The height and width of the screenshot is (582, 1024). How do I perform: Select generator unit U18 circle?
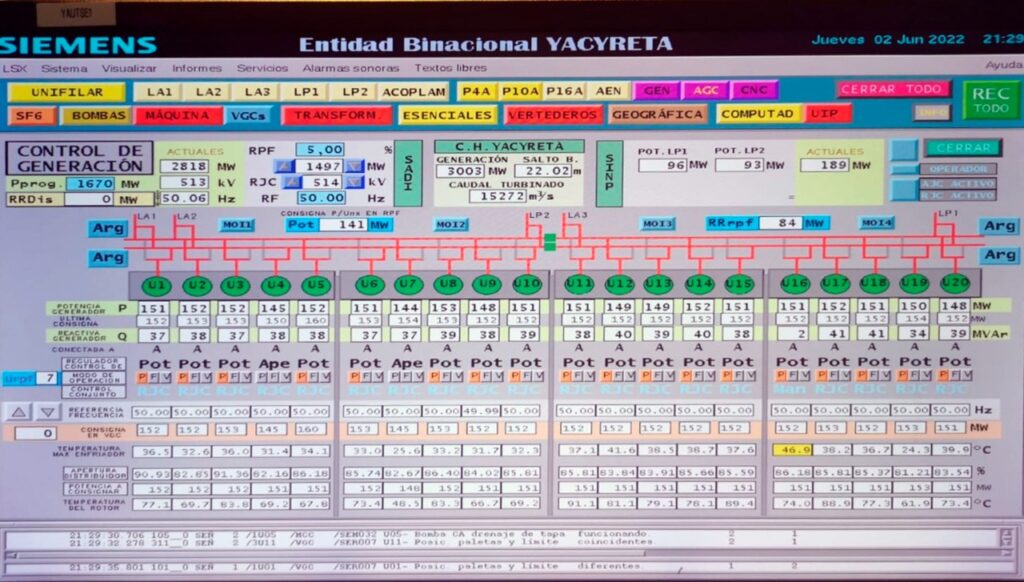click(x=874, y=283)
